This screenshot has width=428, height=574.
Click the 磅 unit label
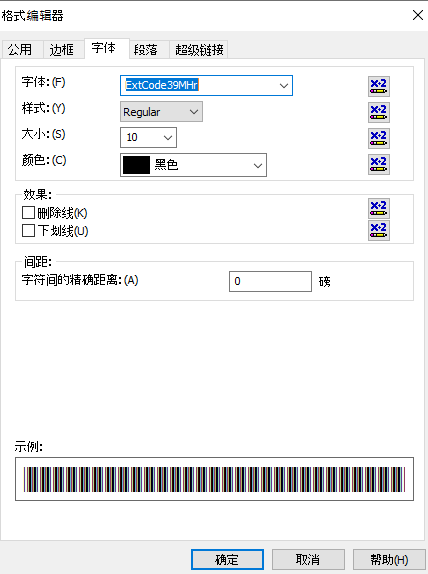(324, 282)
